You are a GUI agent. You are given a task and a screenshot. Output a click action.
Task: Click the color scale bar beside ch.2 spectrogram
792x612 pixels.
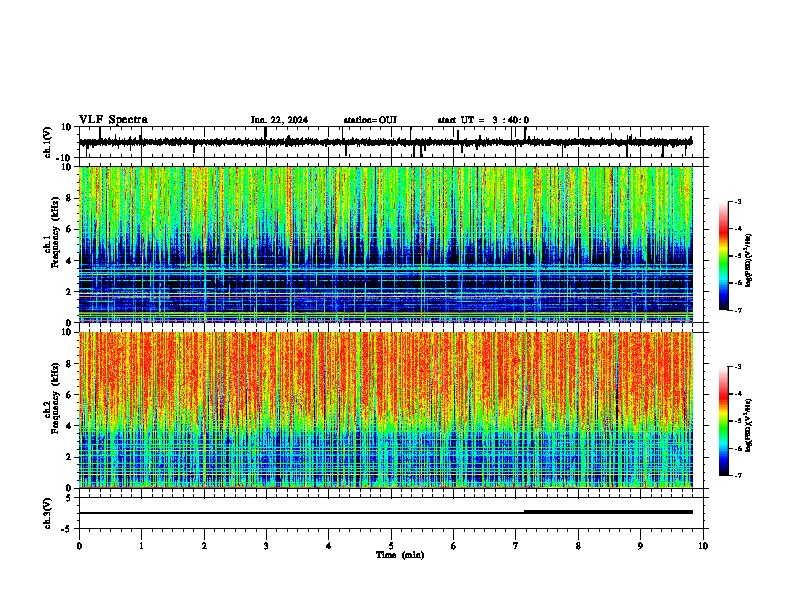[724, 421]
